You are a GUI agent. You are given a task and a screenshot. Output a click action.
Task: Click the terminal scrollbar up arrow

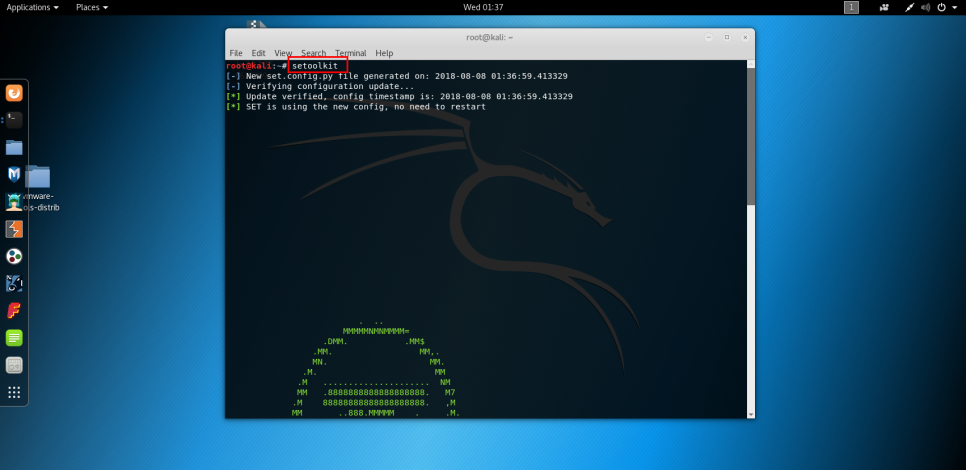point(750,63)
